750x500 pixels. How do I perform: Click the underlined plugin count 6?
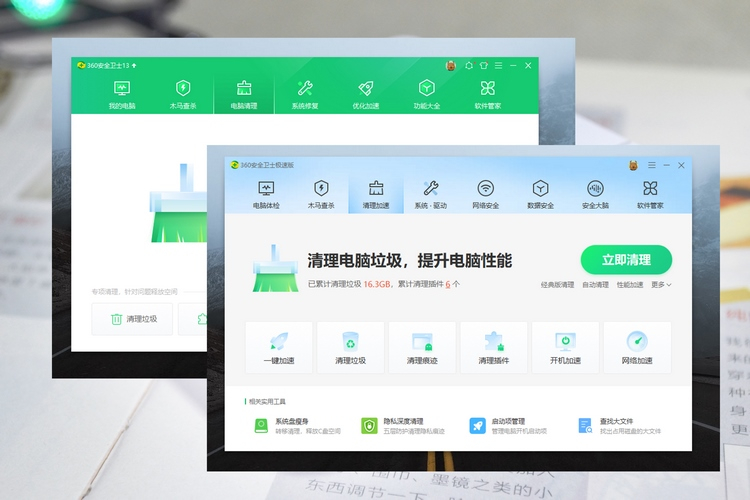coord(448,284)
